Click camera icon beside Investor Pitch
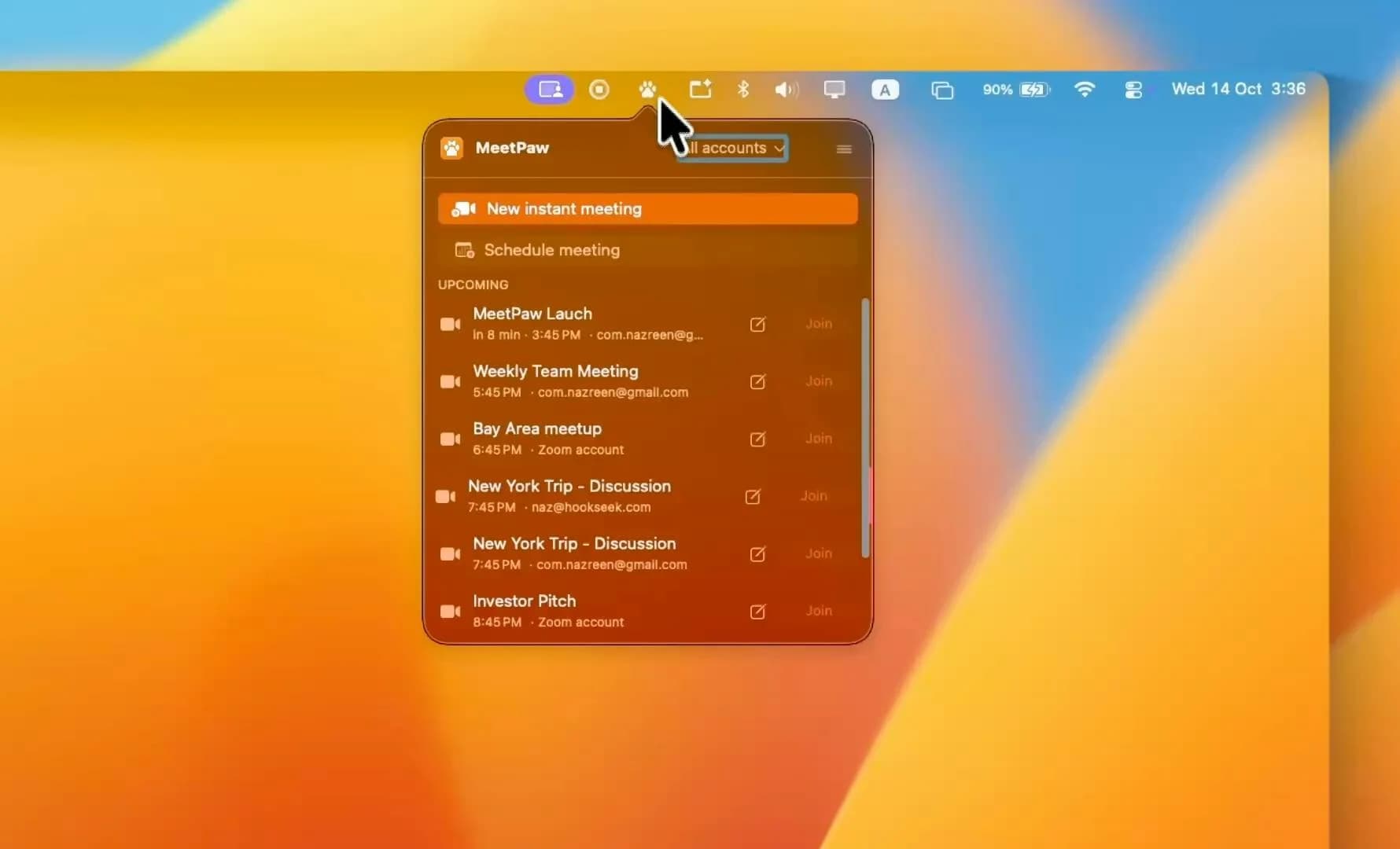Image resolution: width=1400 pixels, height=849 pixels. coord(450,611)
